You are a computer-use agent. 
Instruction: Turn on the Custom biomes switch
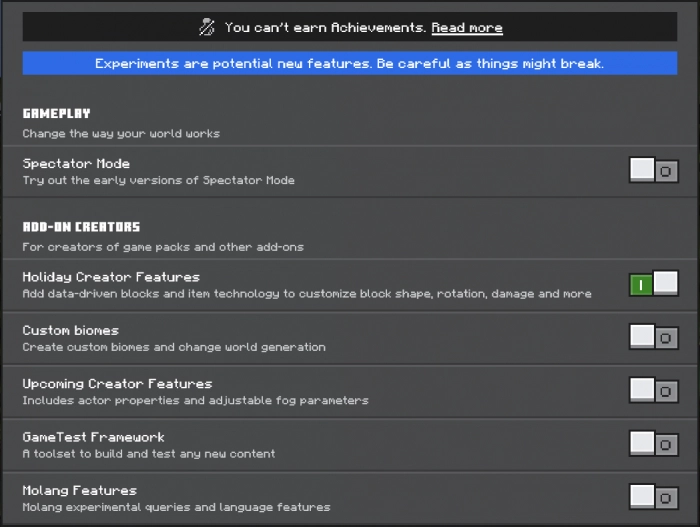click(654, 338)
